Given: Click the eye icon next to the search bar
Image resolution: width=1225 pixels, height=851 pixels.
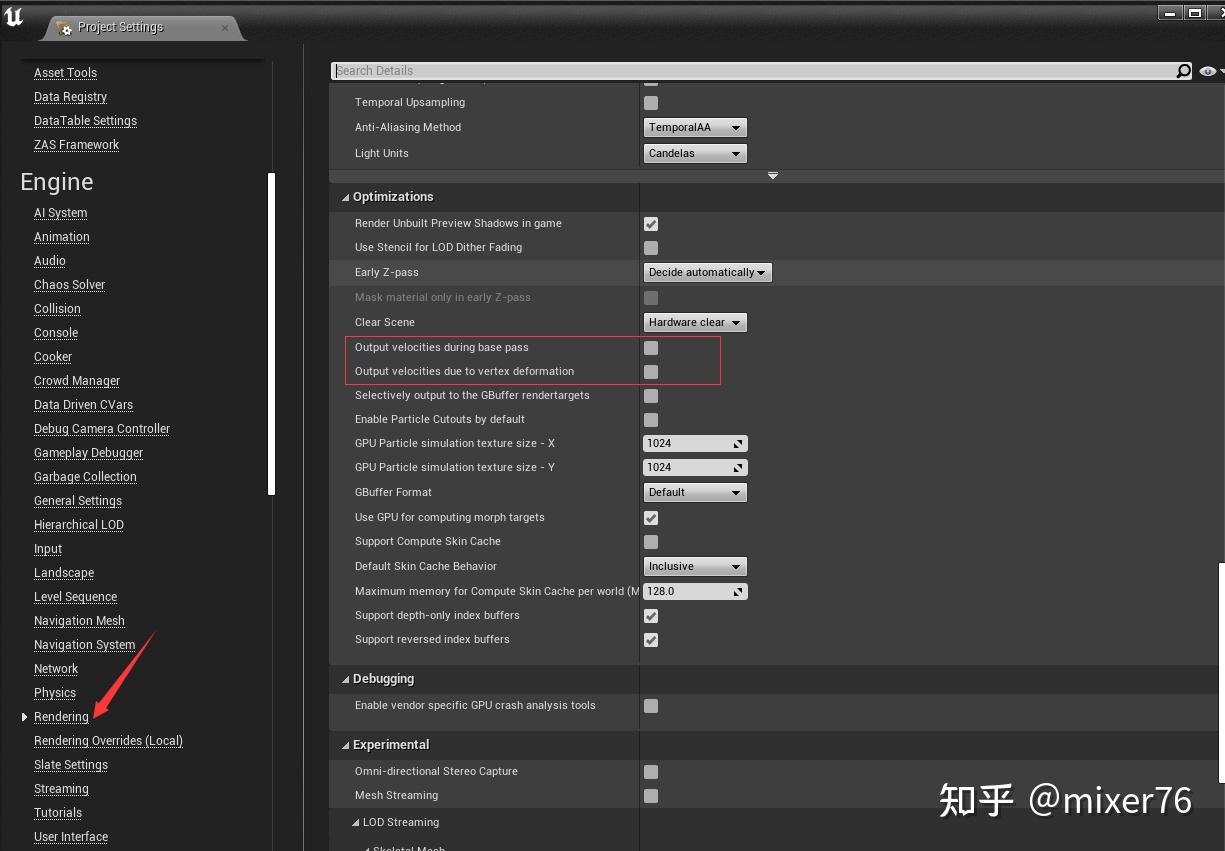Looking at the screenshot, I should pyautogui.click(x=1208, y=71).
